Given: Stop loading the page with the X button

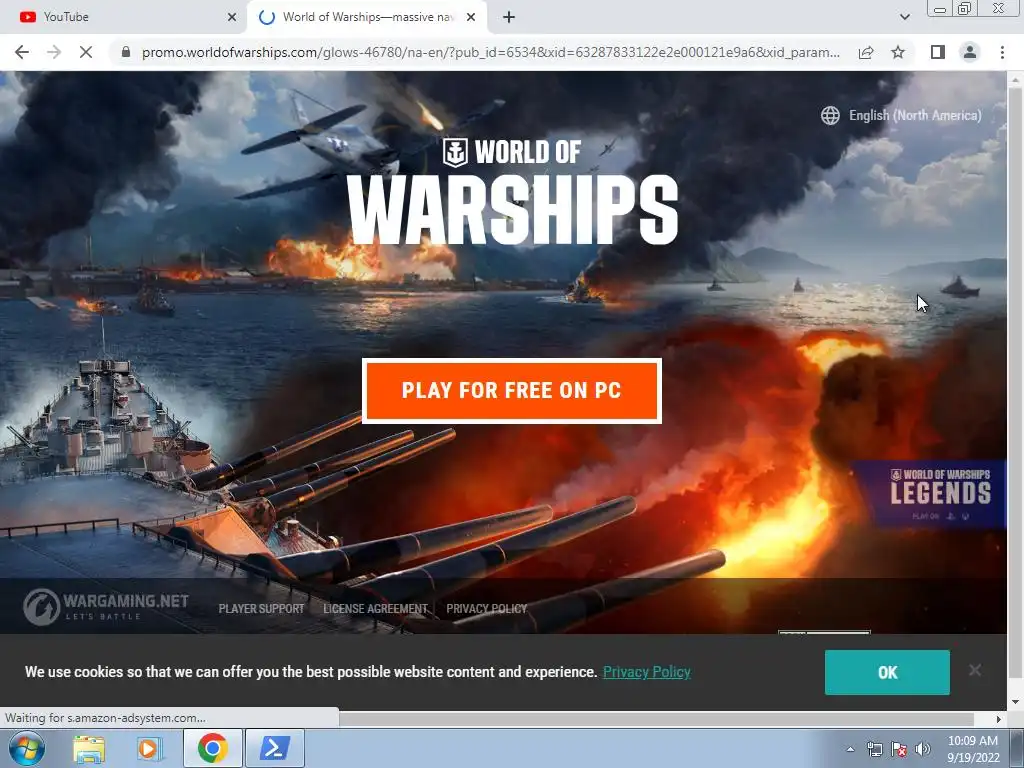Looking at the screenshot, I should coord(86,52).
